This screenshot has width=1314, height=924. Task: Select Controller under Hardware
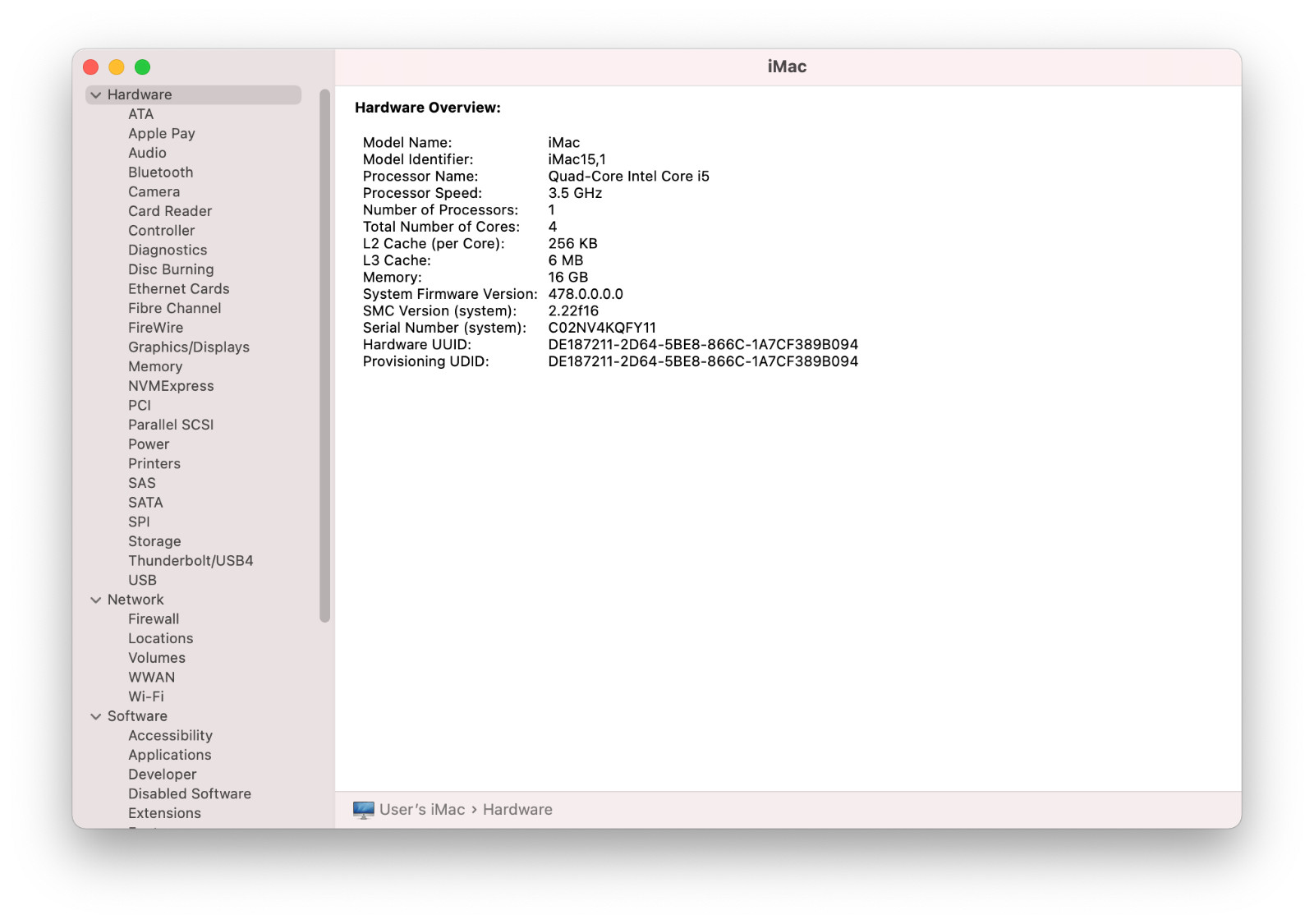(162, 231)
